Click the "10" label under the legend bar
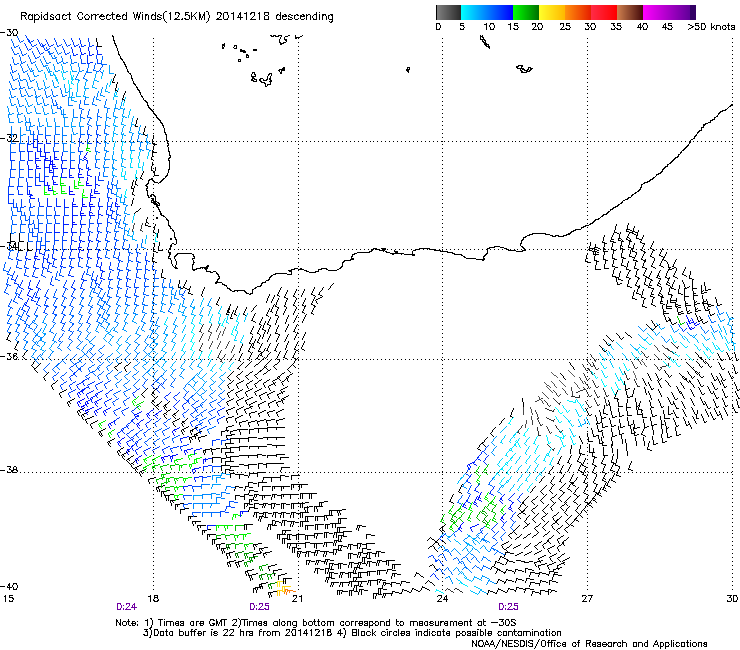The image size is (740, 650). [x=489, y=27]
